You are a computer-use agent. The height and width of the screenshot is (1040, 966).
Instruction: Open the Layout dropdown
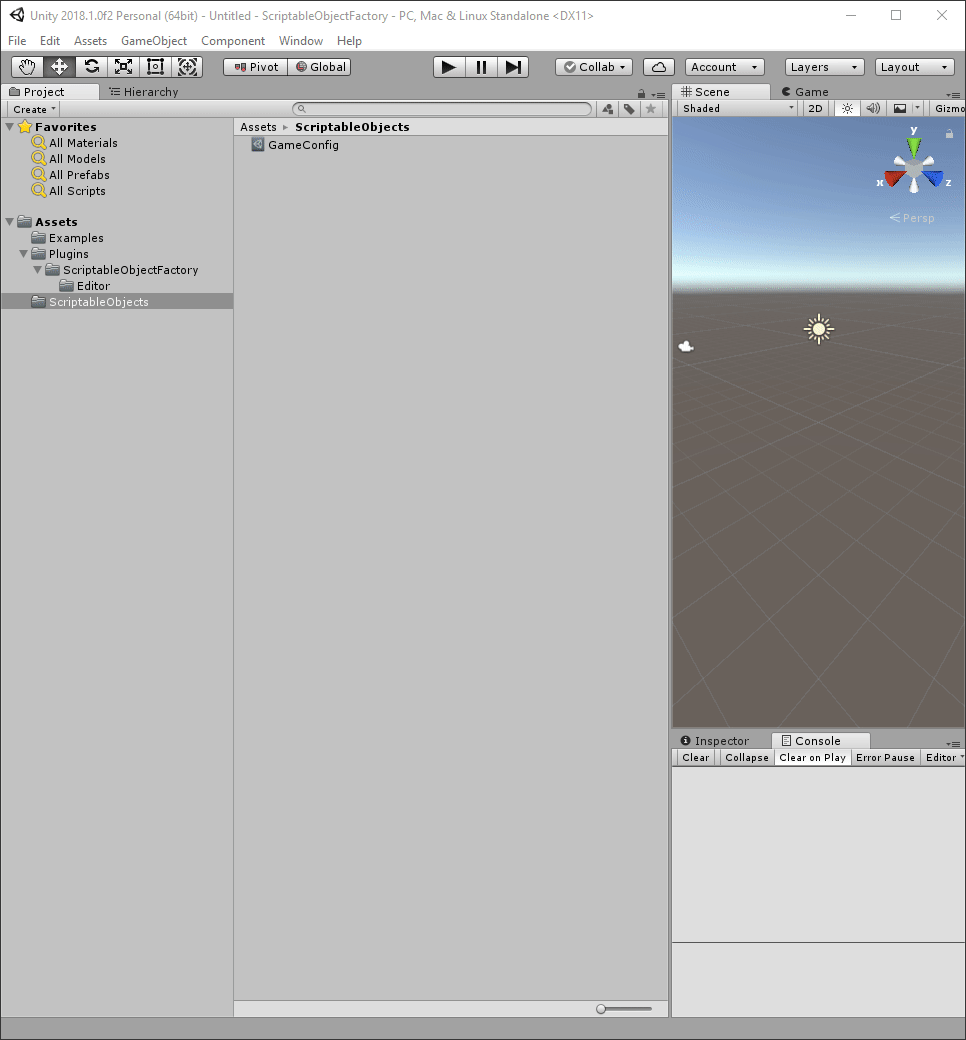914,67
